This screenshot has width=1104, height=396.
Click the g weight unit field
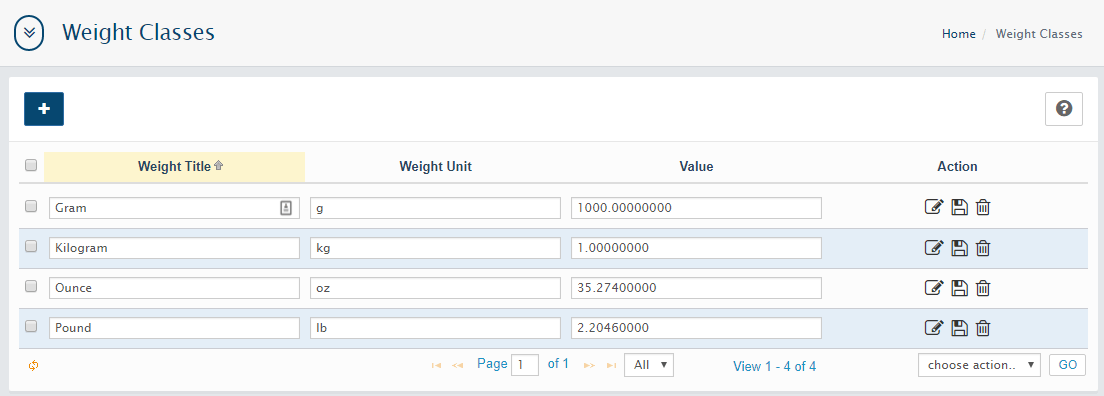[x=435, y=208]
